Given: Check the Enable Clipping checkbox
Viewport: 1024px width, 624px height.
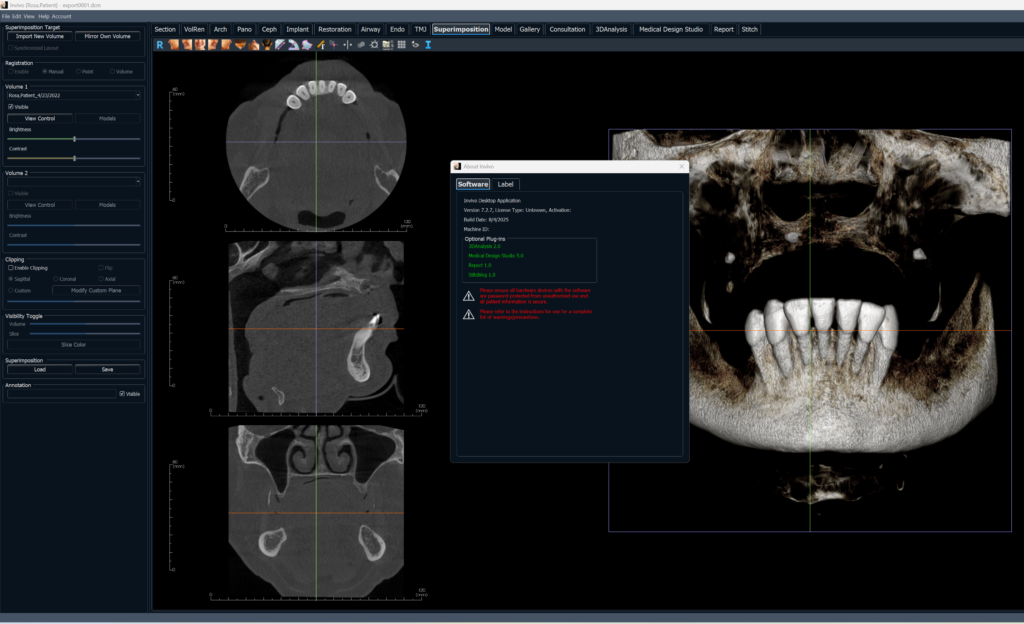Looking at the screenshot, I should point(11,268).
